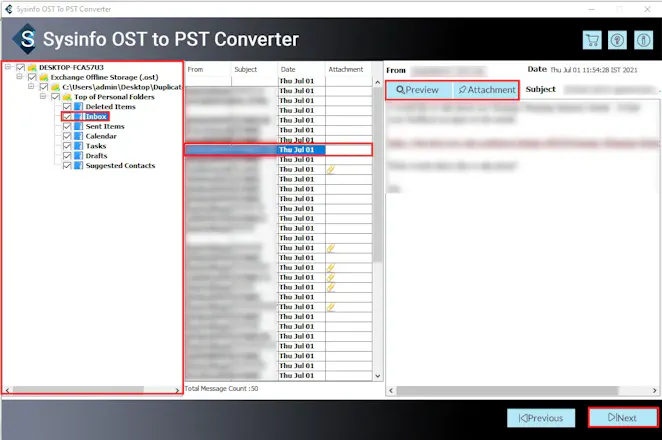
Task: Click the DESKTOP-FCA57U3 computer icon
Action: point(32,68)
